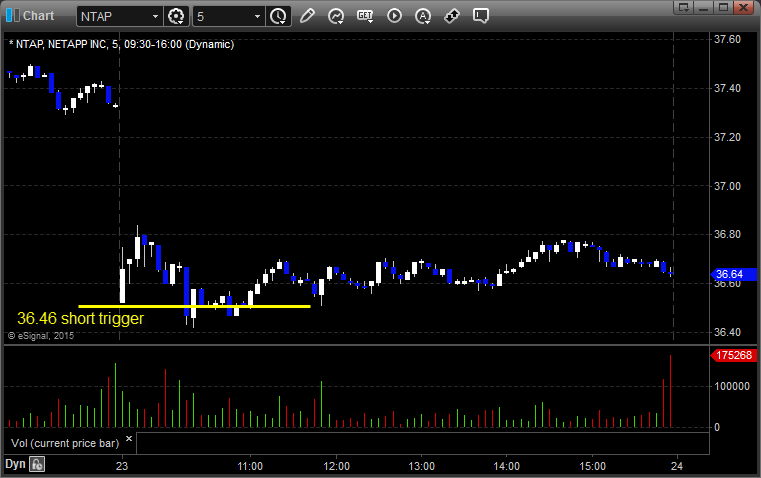
Task: Click the 23 date axis label
Action: 122,466
